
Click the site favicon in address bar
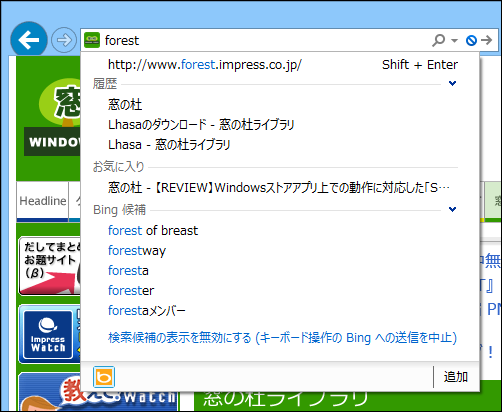92,40
